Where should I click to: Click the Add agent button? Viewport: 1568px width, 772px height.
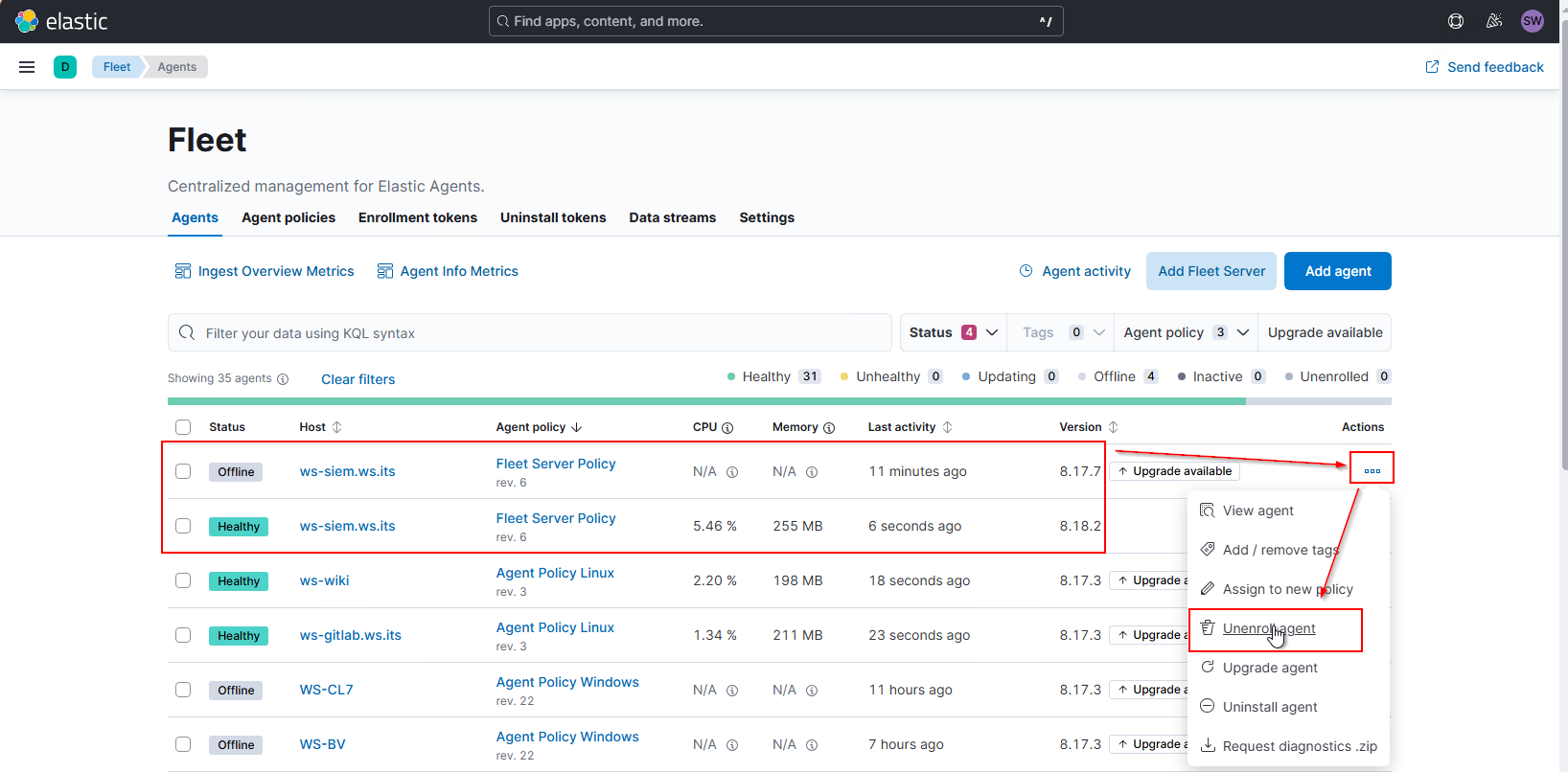pos(1338,271)
